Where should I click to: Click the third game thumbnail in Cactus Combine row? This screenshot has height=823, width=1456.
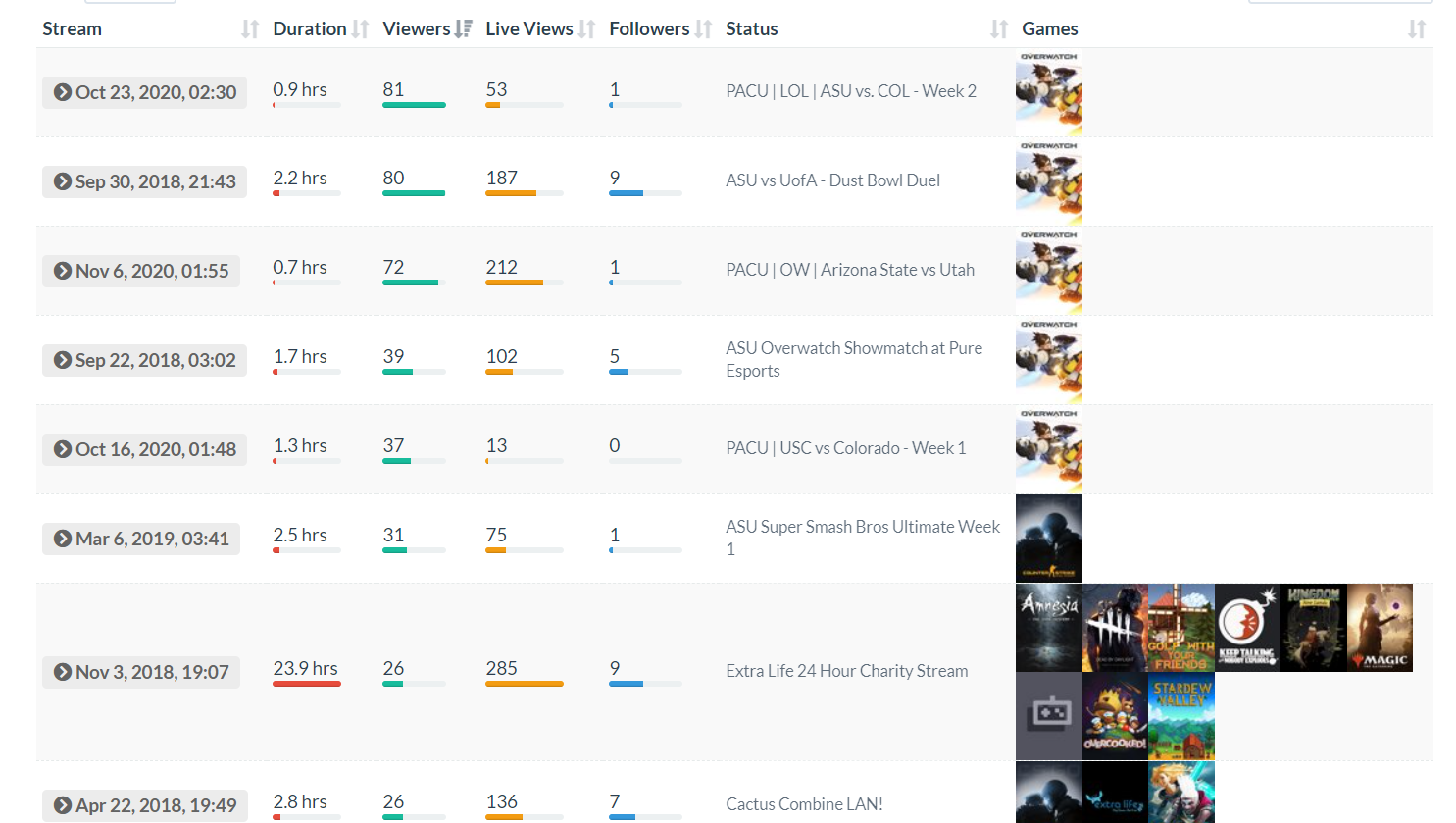[x=1181, y=793]
